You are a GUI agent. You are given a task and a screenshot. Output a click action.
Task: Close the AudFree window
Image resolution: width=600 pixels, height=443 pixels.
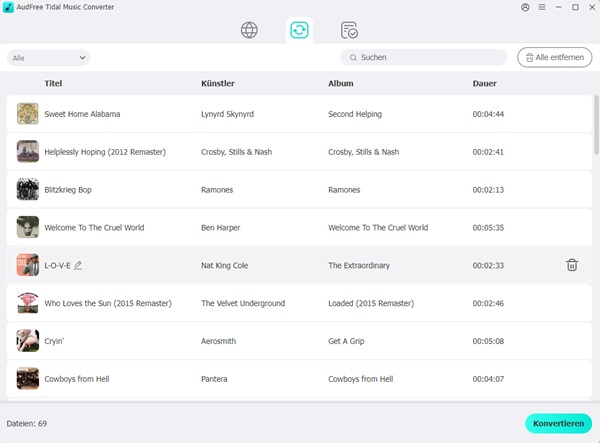(592, 7)
